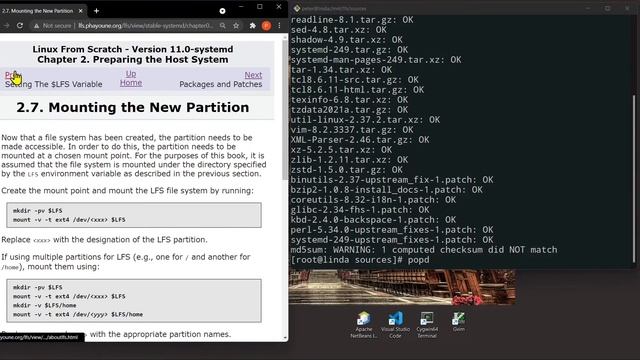This screenshot has height=360, width=640.
Task: Click the scroll-down arrow of browser page
Action: 285,338
